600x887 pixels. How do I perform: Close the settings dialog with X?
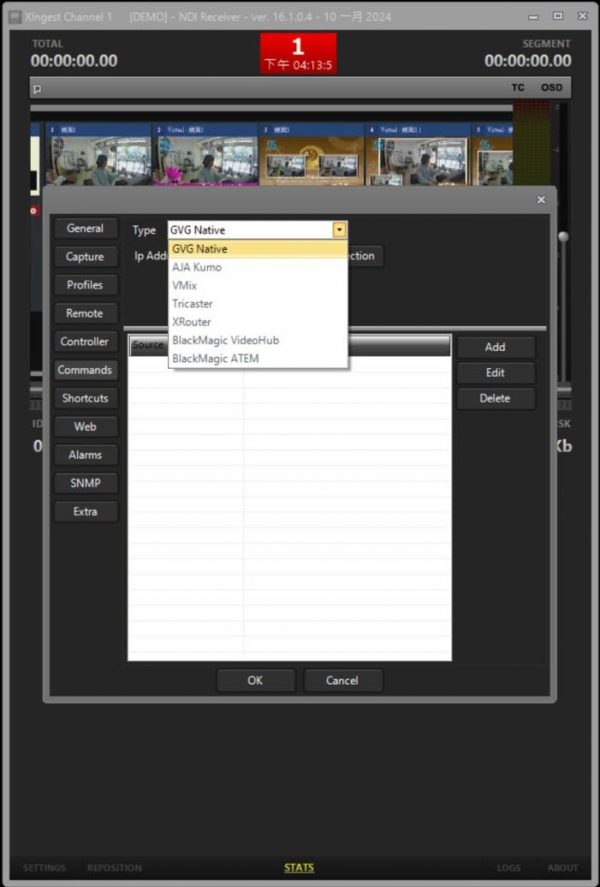coord(541,200)
